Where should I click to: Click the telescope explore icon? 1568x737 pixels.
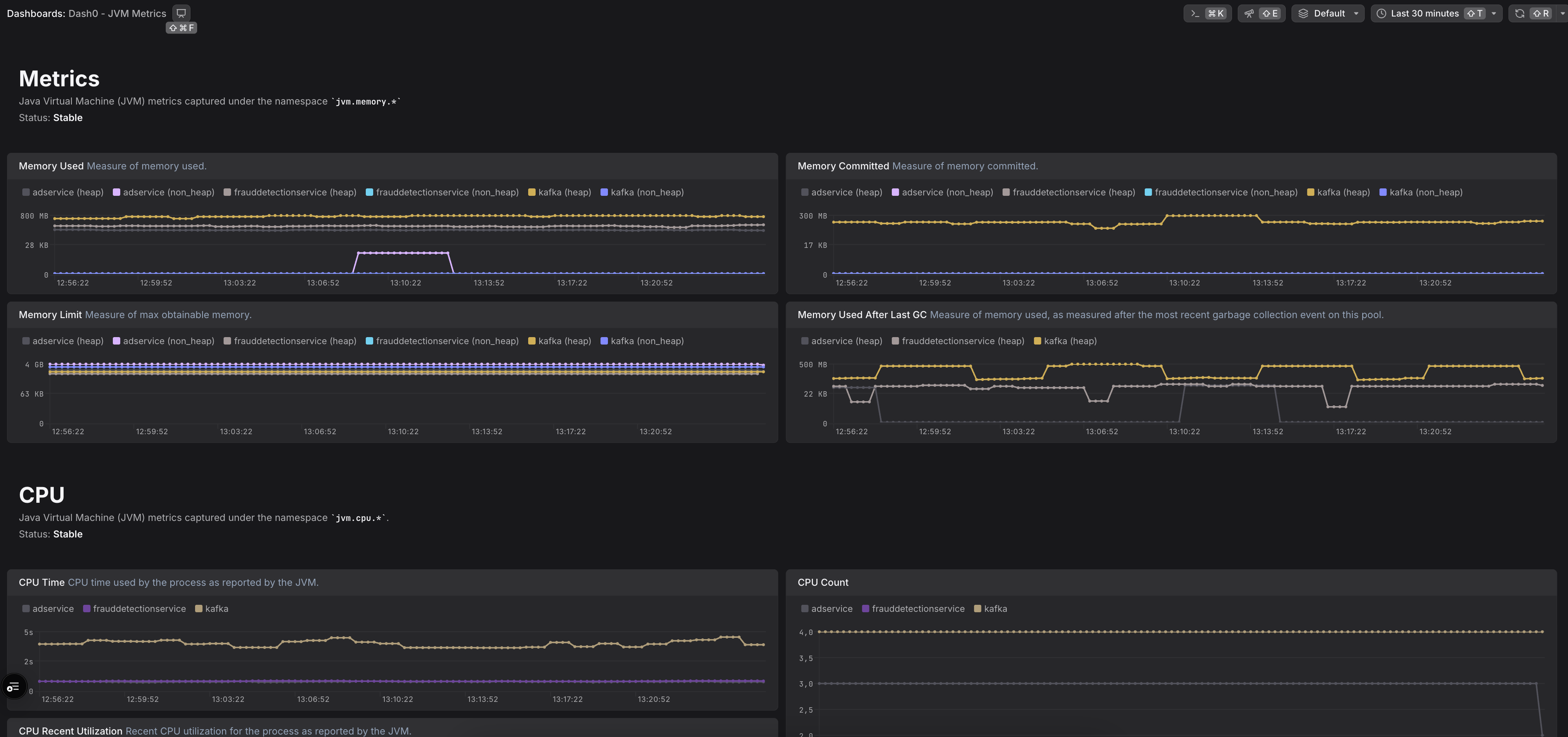tap(1249, 13)
